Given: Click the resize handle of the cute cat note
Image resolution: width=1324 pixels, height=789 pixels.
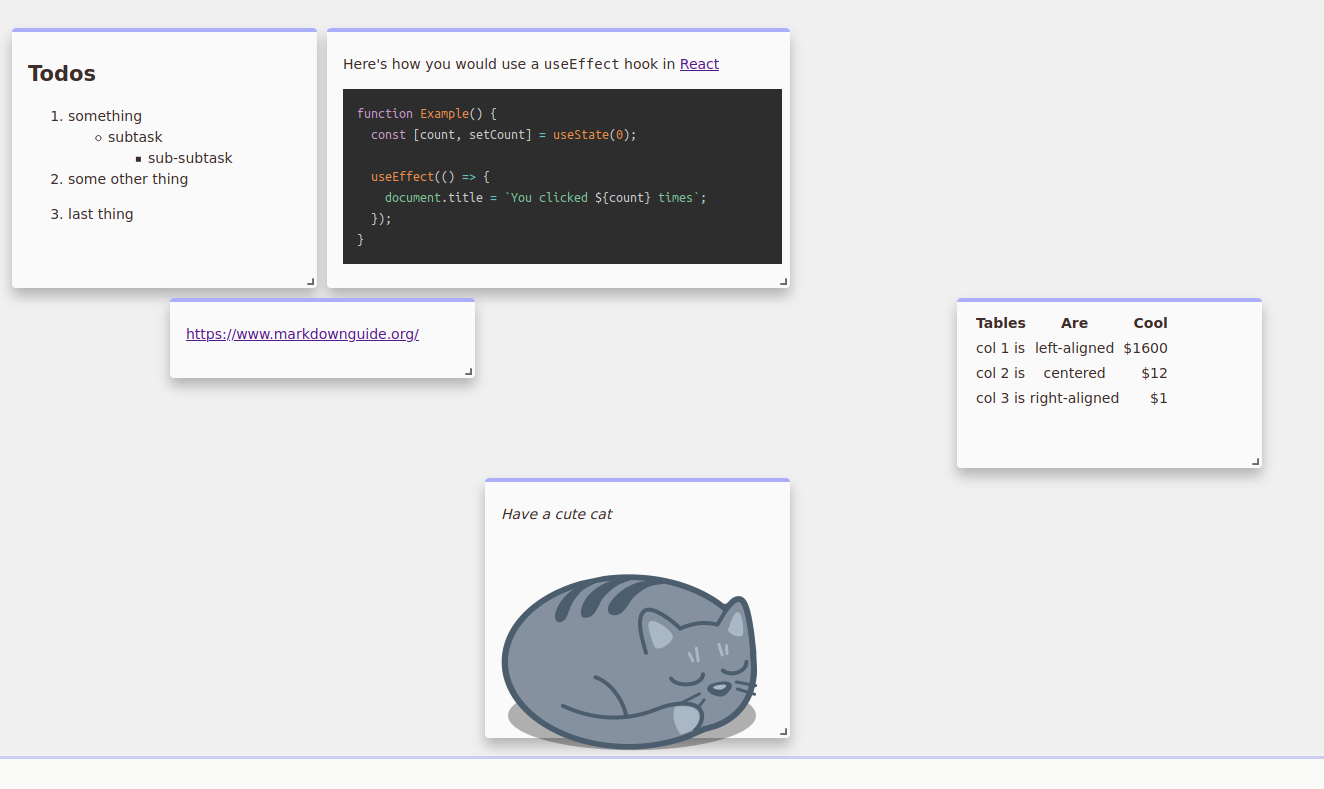Looking at the screenshot, I should point(784,732).
